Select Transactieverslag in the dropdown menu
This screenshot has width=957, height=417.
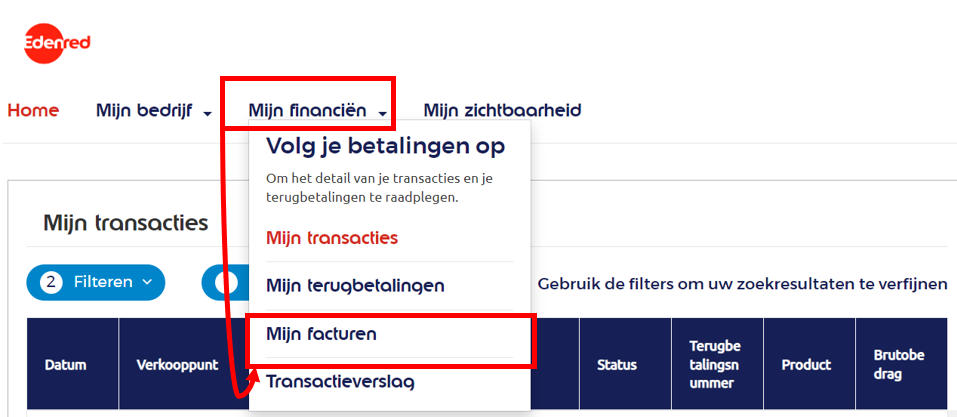pyautogui.click(x=340, y=381)
